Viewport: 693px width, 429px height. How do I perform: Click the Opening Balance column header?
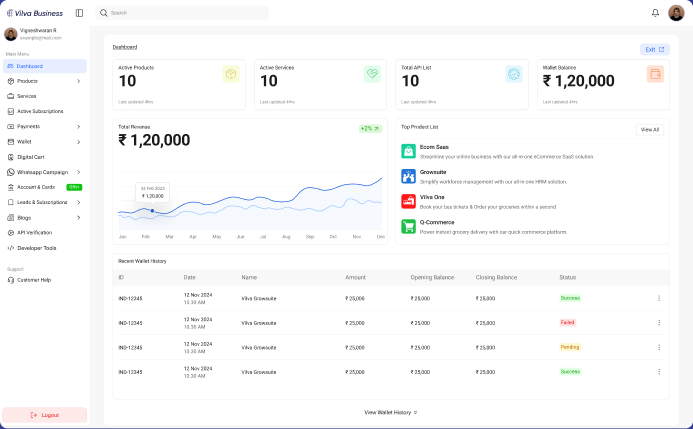click(432, 277)
